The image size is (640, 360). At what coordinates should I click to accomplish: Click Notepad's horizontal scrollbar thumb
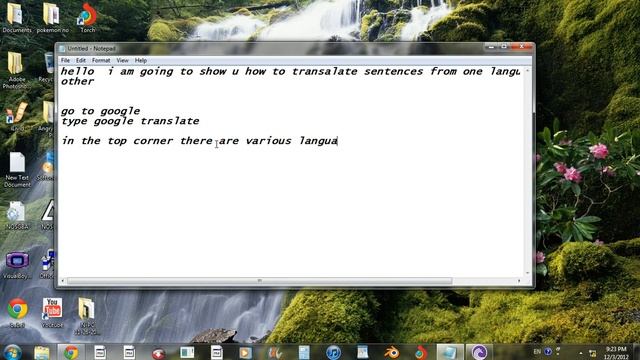point(260,281)
